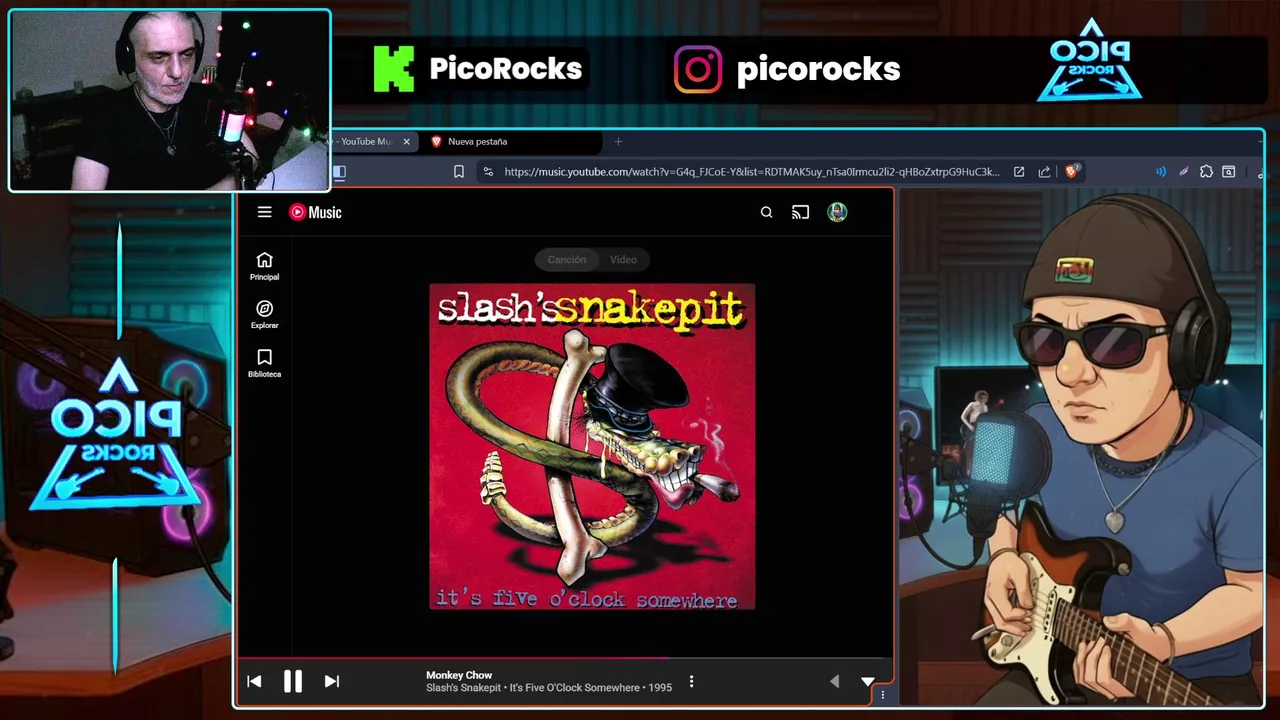Open the three-dot overlay menu at player corner

pyautogui.click(x=882, y=695)
